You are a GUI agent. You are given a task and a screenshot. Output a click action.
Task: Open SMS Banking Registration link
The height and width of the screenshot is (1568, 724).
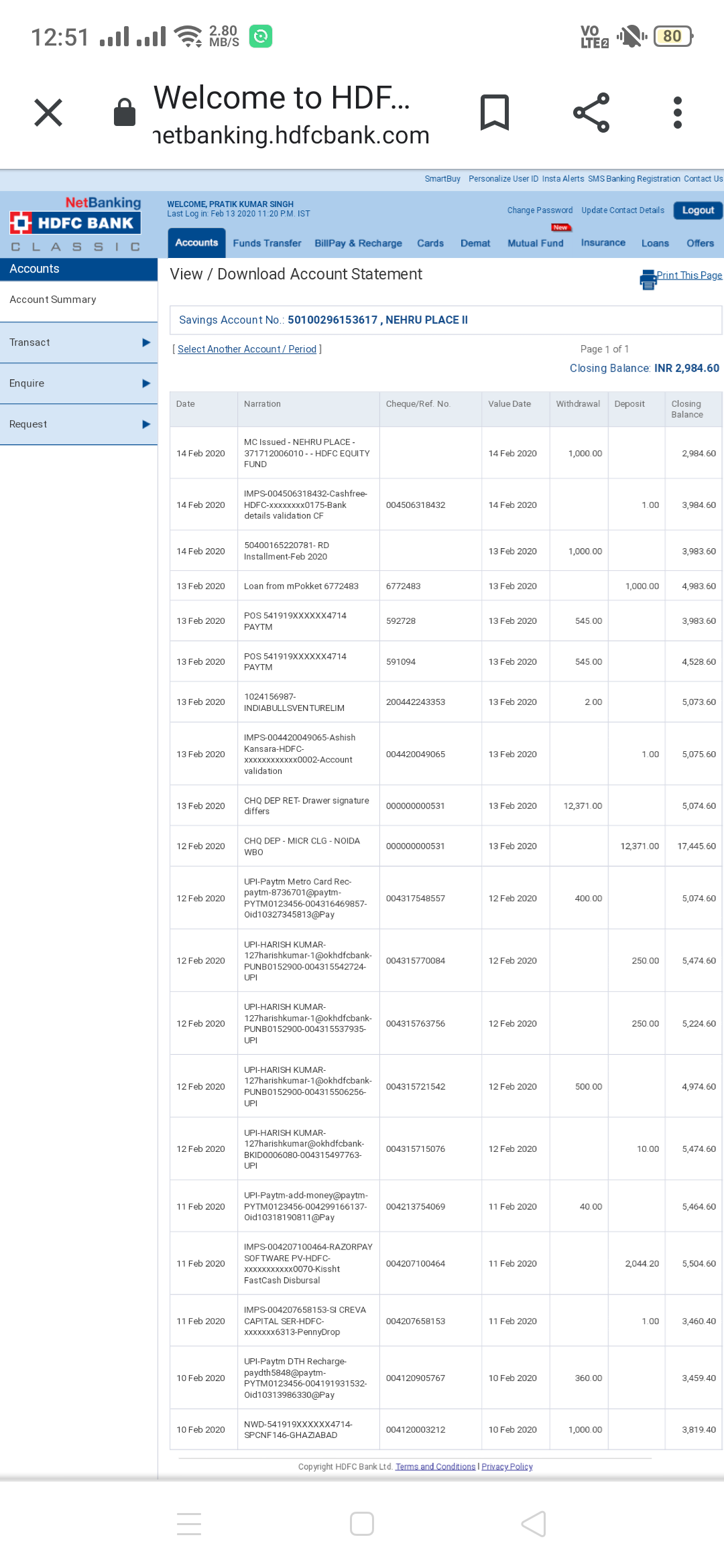click(x=634, y=179)
